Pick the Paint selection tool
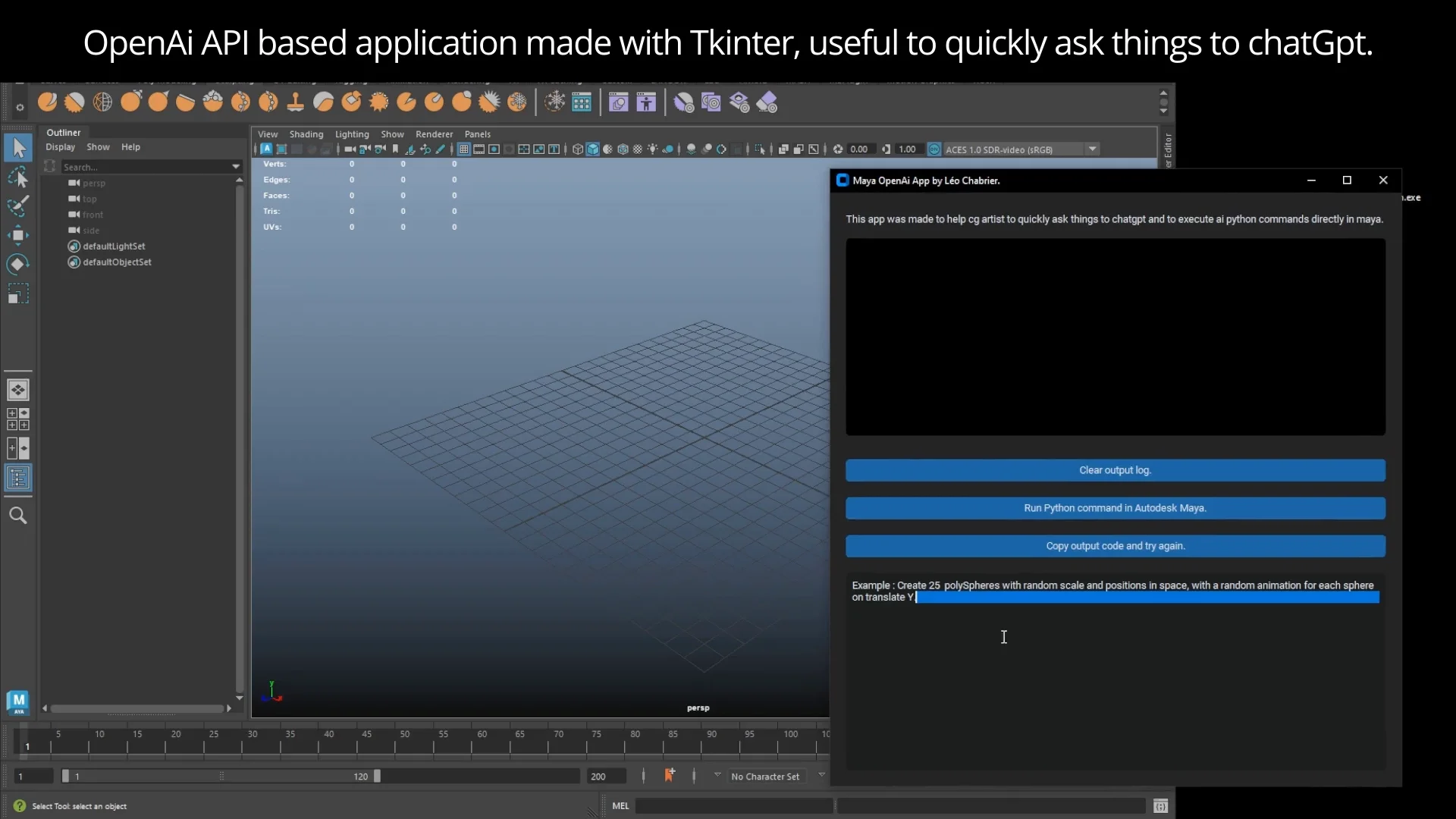The height and width of the screenshot is (819, 1456). [18, 206]
